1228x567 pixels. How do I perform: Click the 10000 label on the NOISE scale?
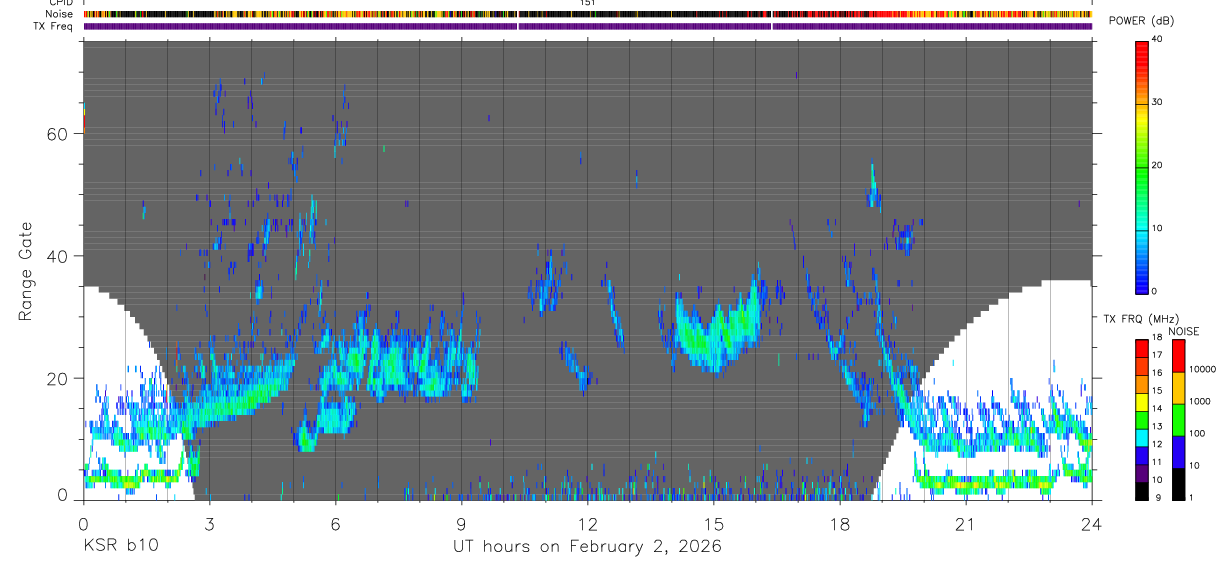[x=1203, y=369]
